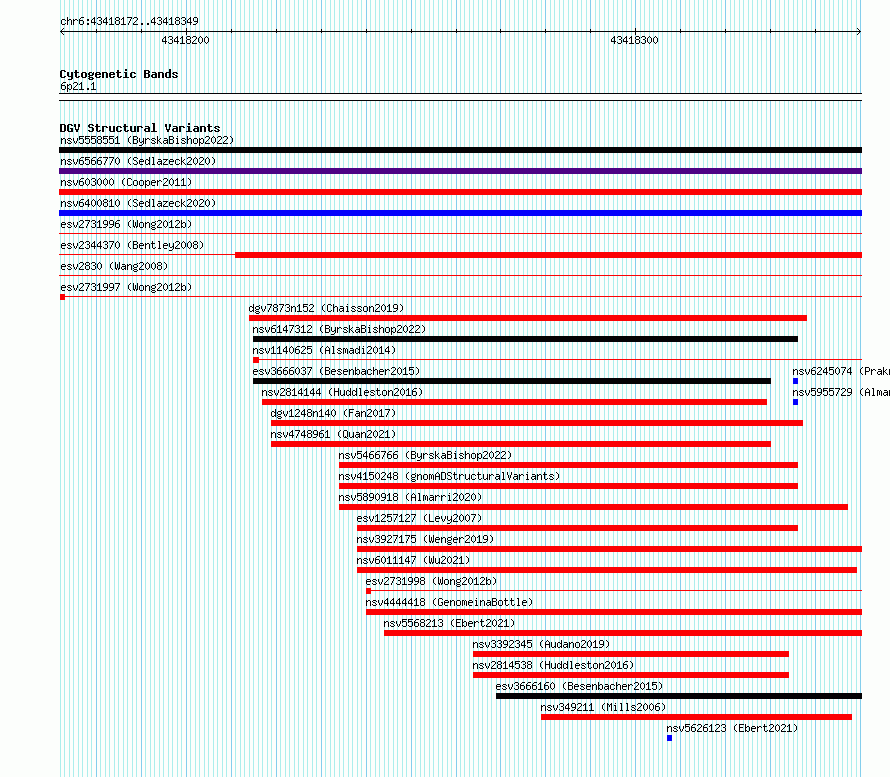Viewport: 890px width, 777px height.
Task: Click nsv3927175 (Wenger2019) label
Action: 425,539
